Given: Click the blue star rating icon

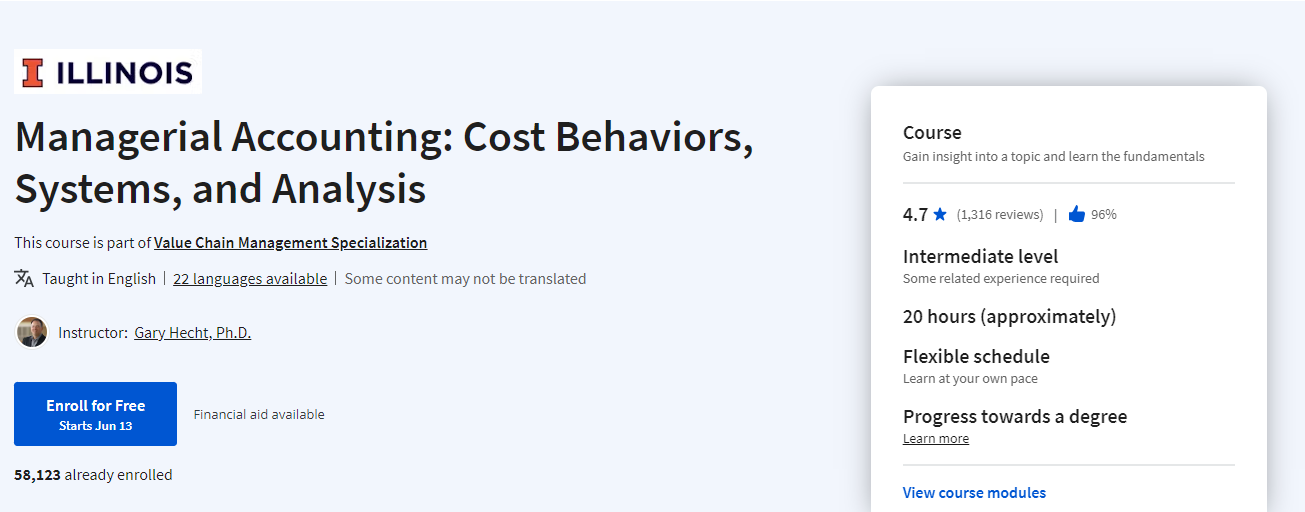Looking at the screenshot, I should click(x=940, y=214).
